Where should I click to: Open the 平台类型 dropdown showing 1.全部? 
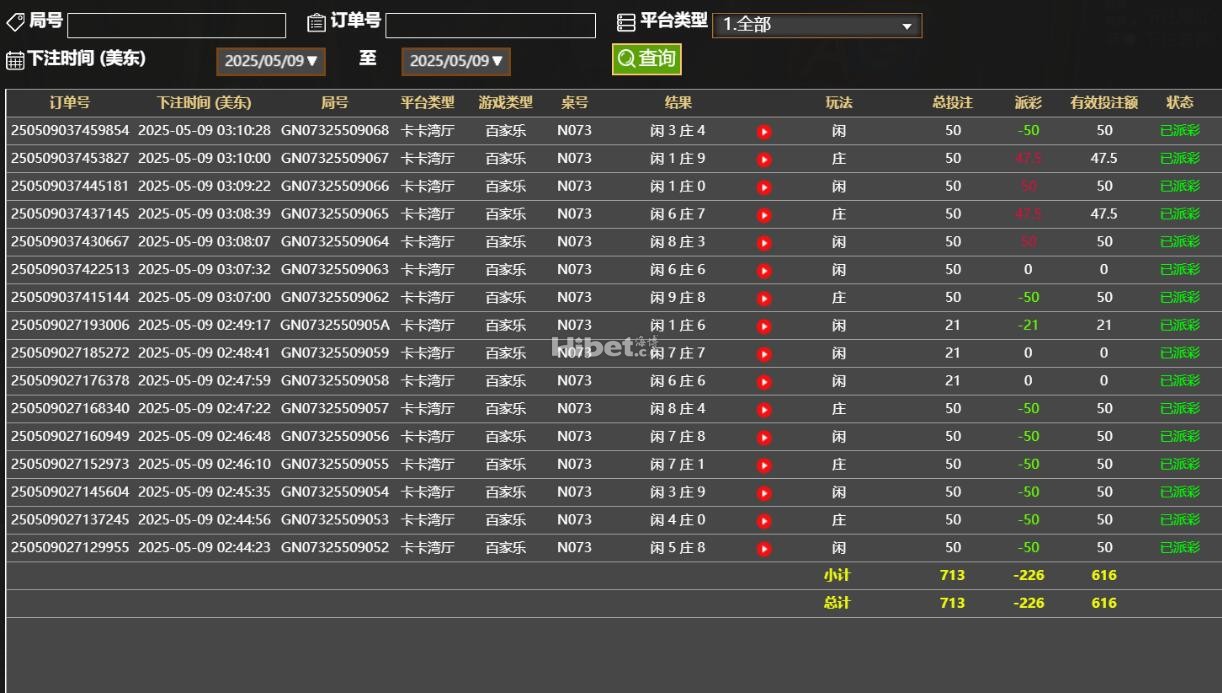(x=816, y=25)
